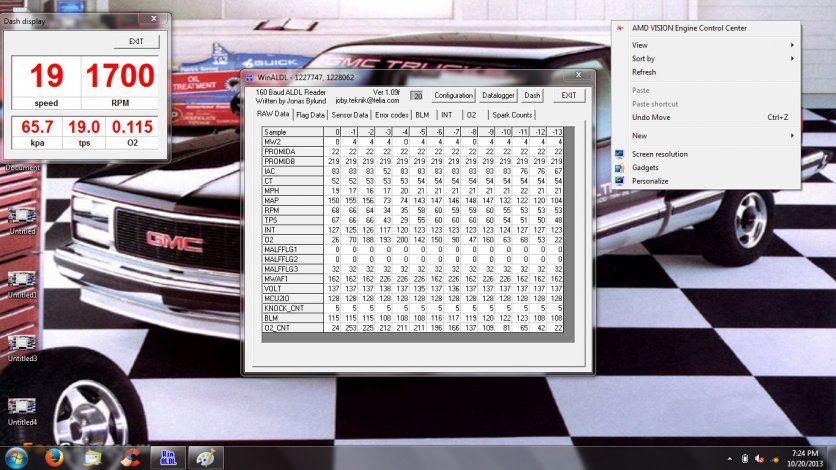Click the Gadgets menu icon
The height and width of the screenshot is (470, 836).
pos(620,167)
